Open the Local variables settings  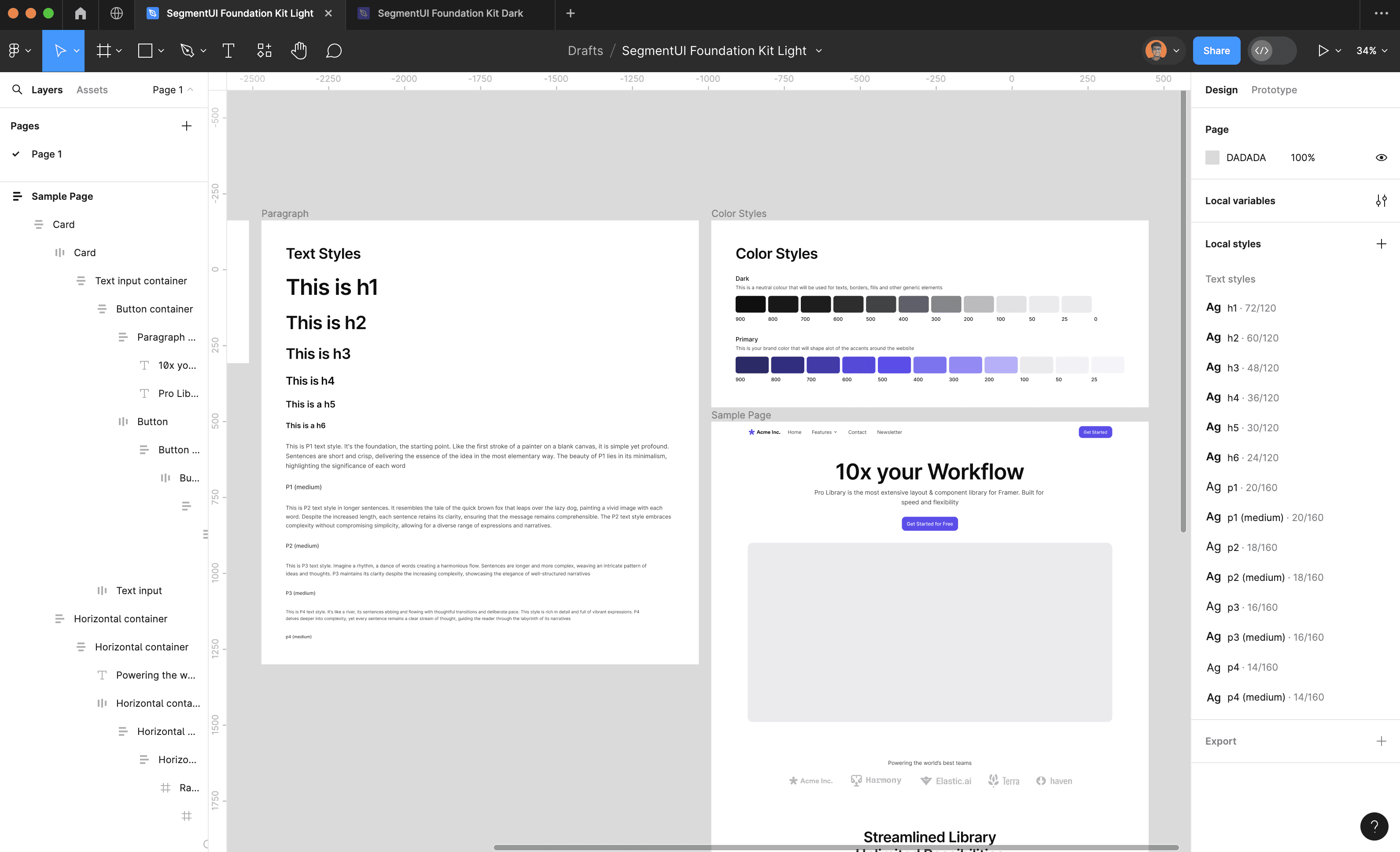(x=1382, y=201)
